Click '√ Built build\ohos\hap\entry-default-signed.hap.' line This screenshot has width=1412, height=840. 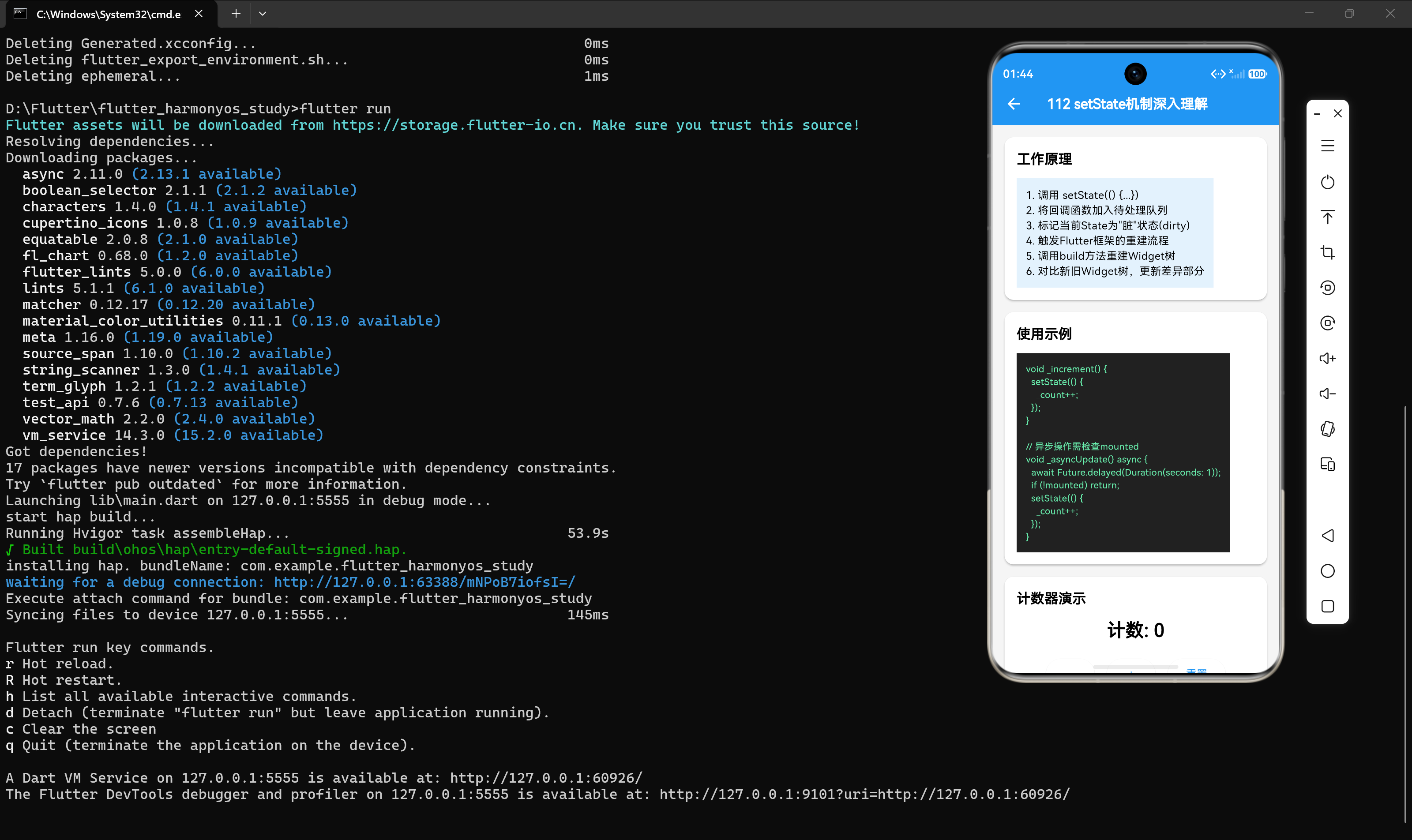pyautogui.click(x=206, y=550)
